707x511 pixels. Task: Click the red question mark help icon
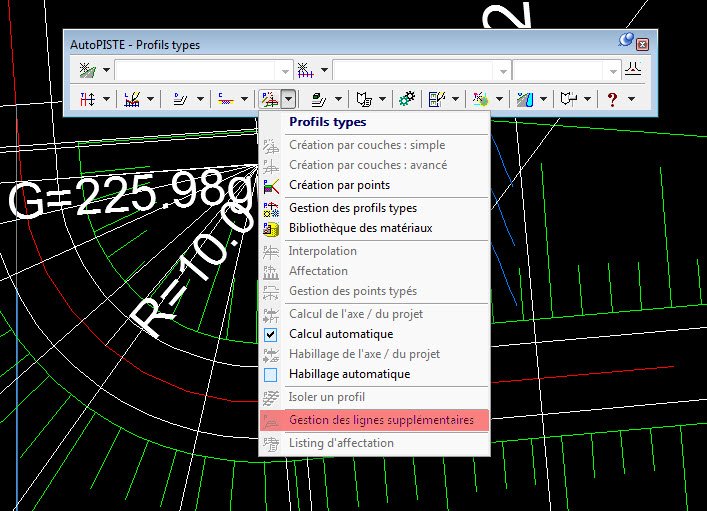pos(612,99)
